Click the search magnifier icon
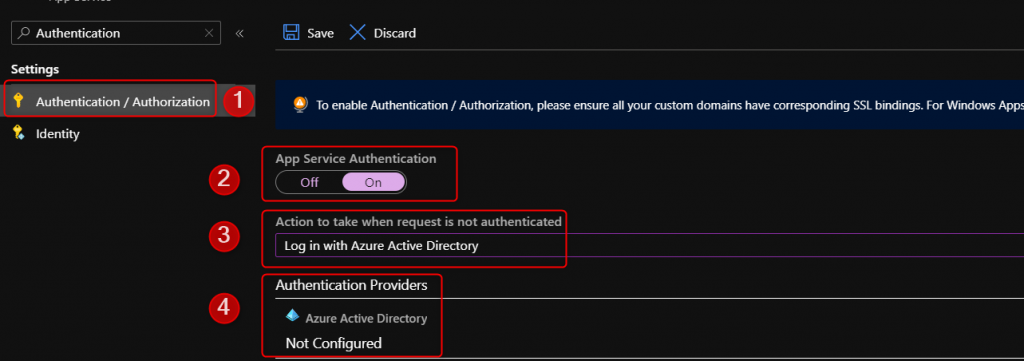 point(24,33)
